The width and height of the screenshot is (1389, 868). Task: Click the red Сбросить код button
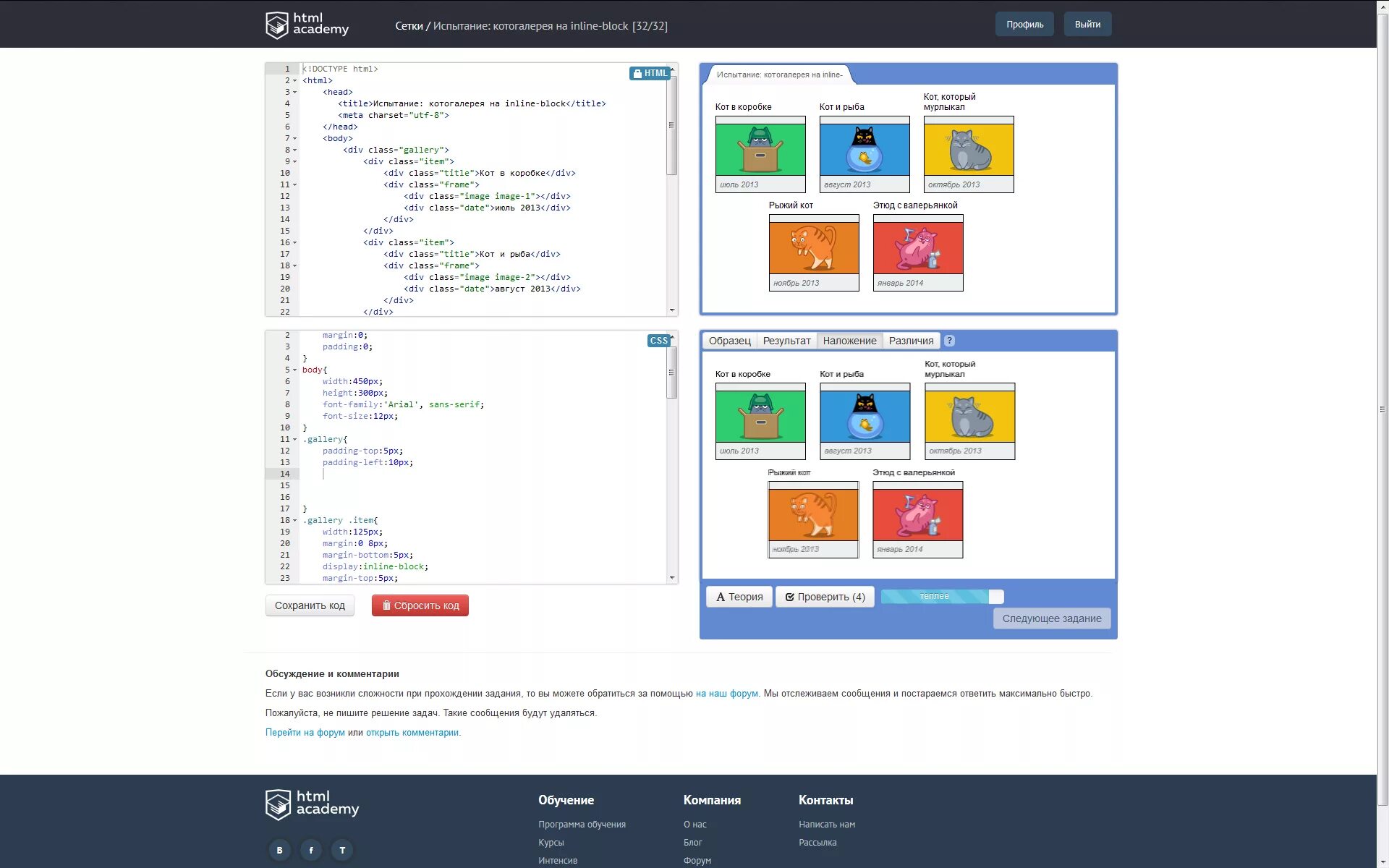pyautogui.click(x=420, y=605)
